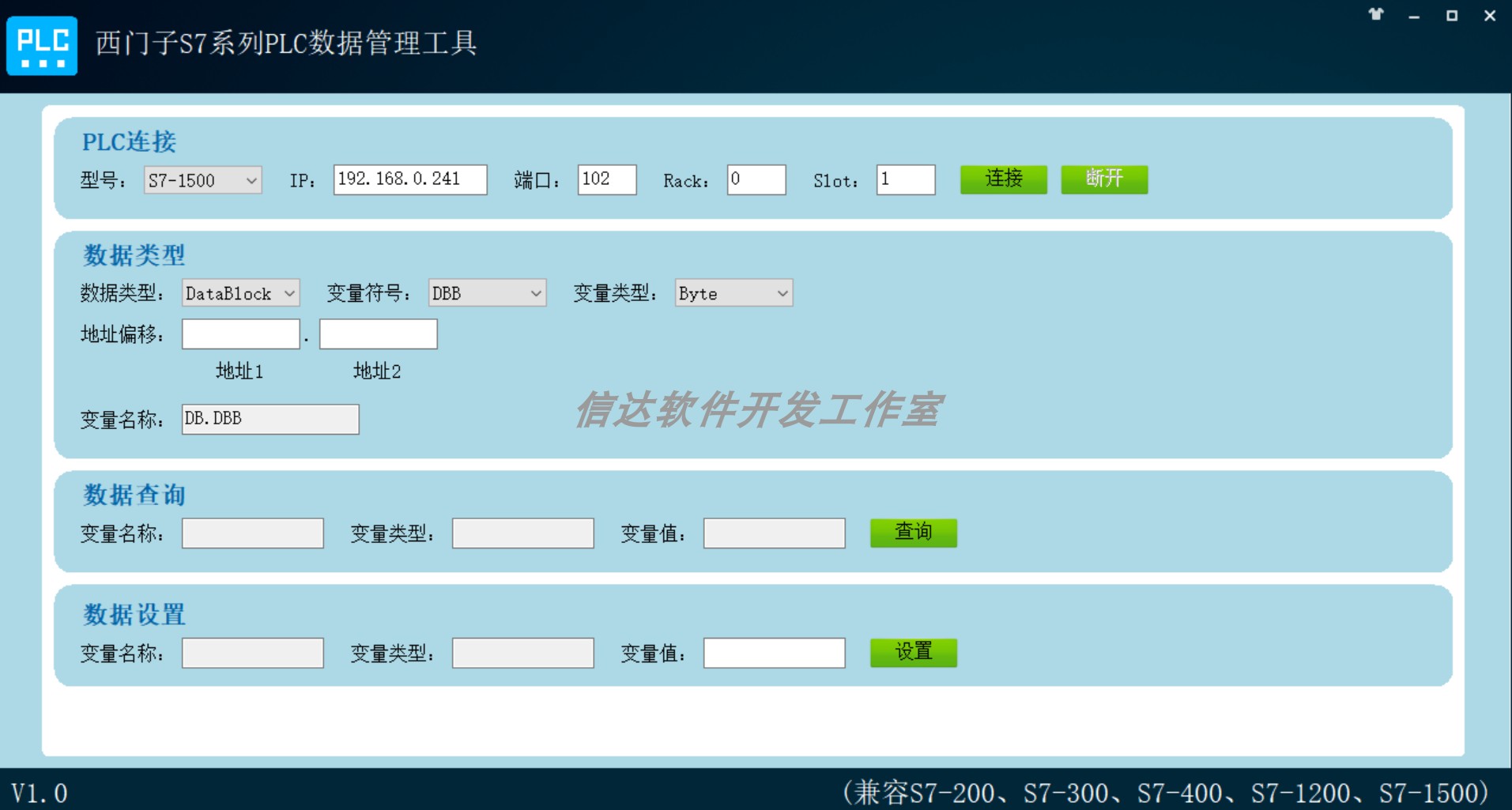Click the green 连接 connect button
This screenshot has height=810, width=1512.
tap(1004, 179)
